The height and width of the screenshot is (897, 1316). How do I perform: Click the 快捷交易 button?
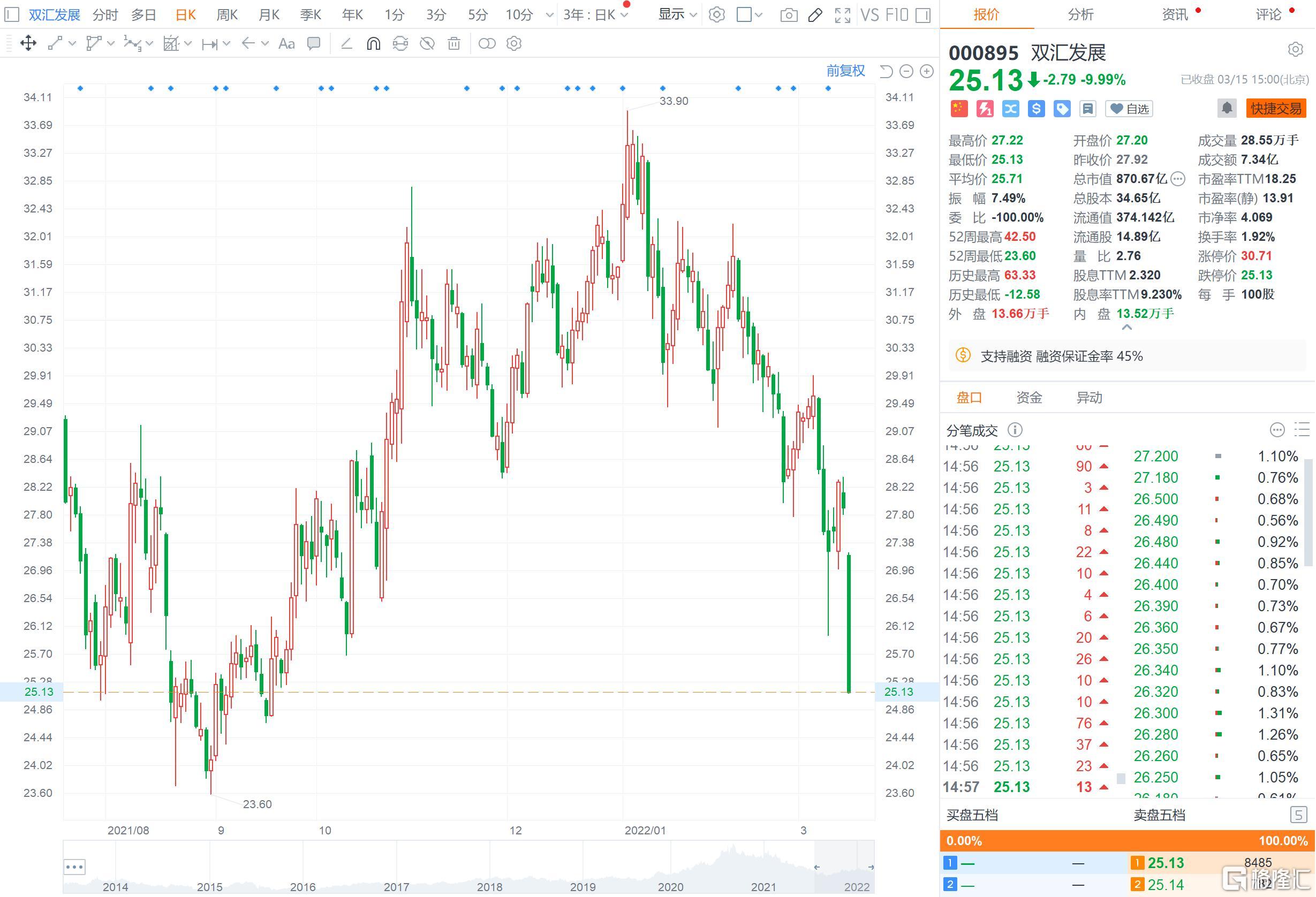coord(1275,108)
